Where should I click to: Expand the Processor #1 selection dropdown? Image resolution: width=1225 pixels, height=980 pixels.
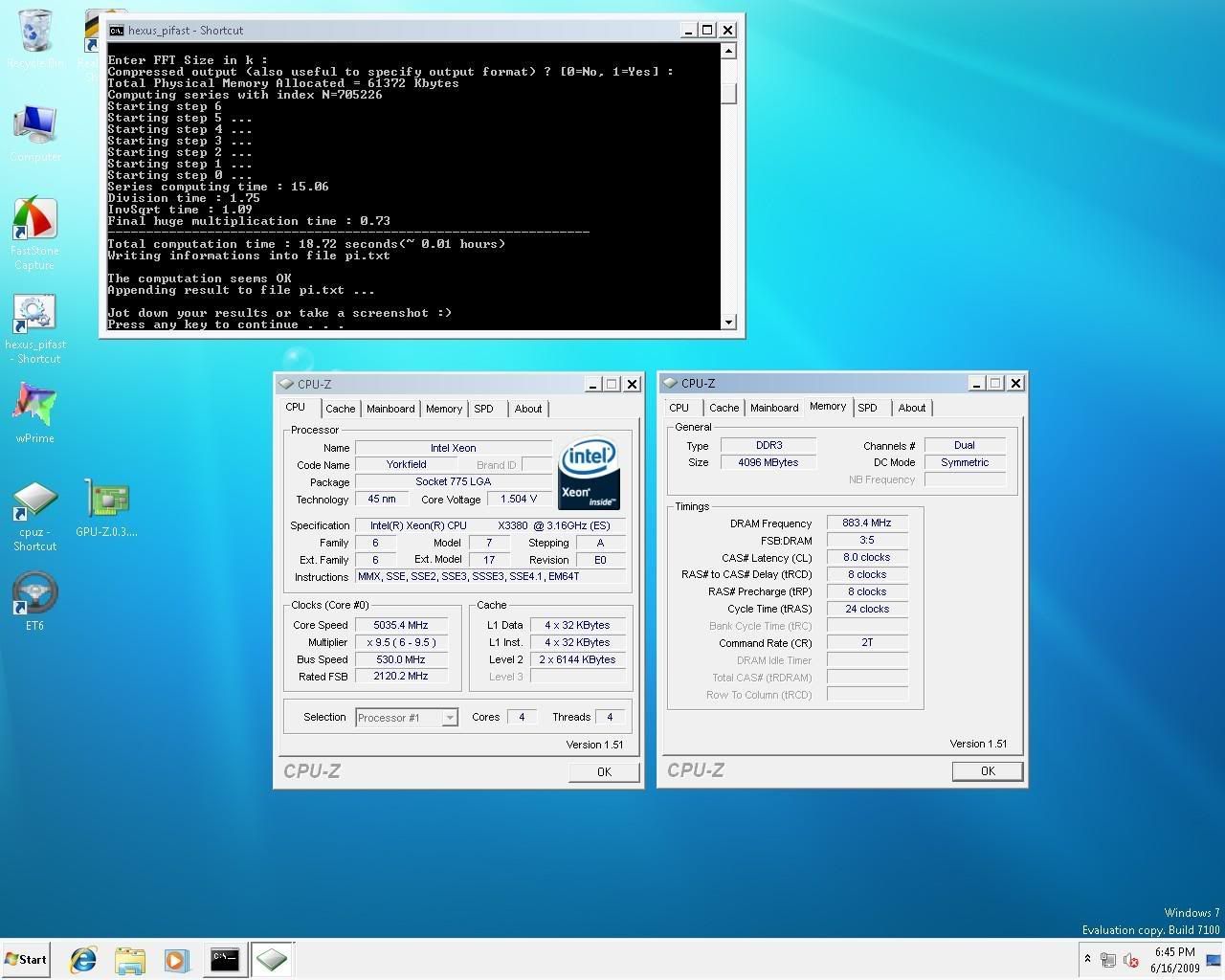point(449,718)
